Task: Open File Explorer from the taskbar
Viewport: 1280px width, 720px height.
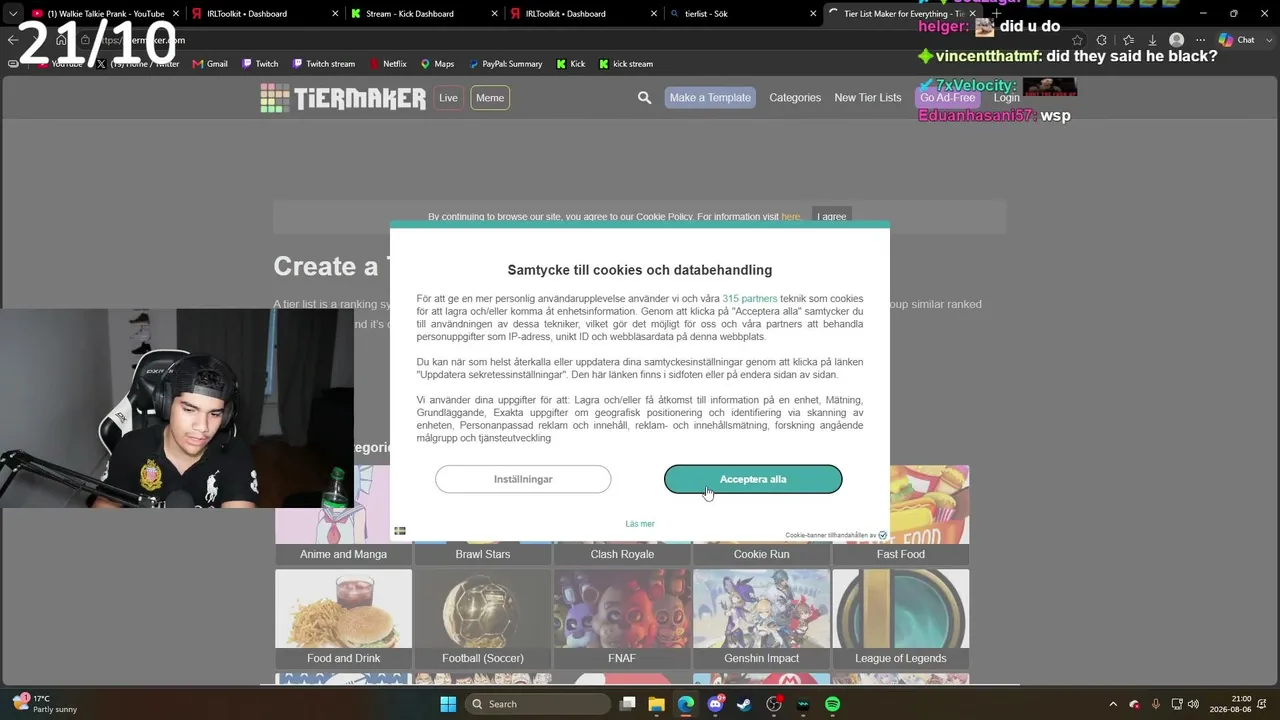Action: coord(657,704)
